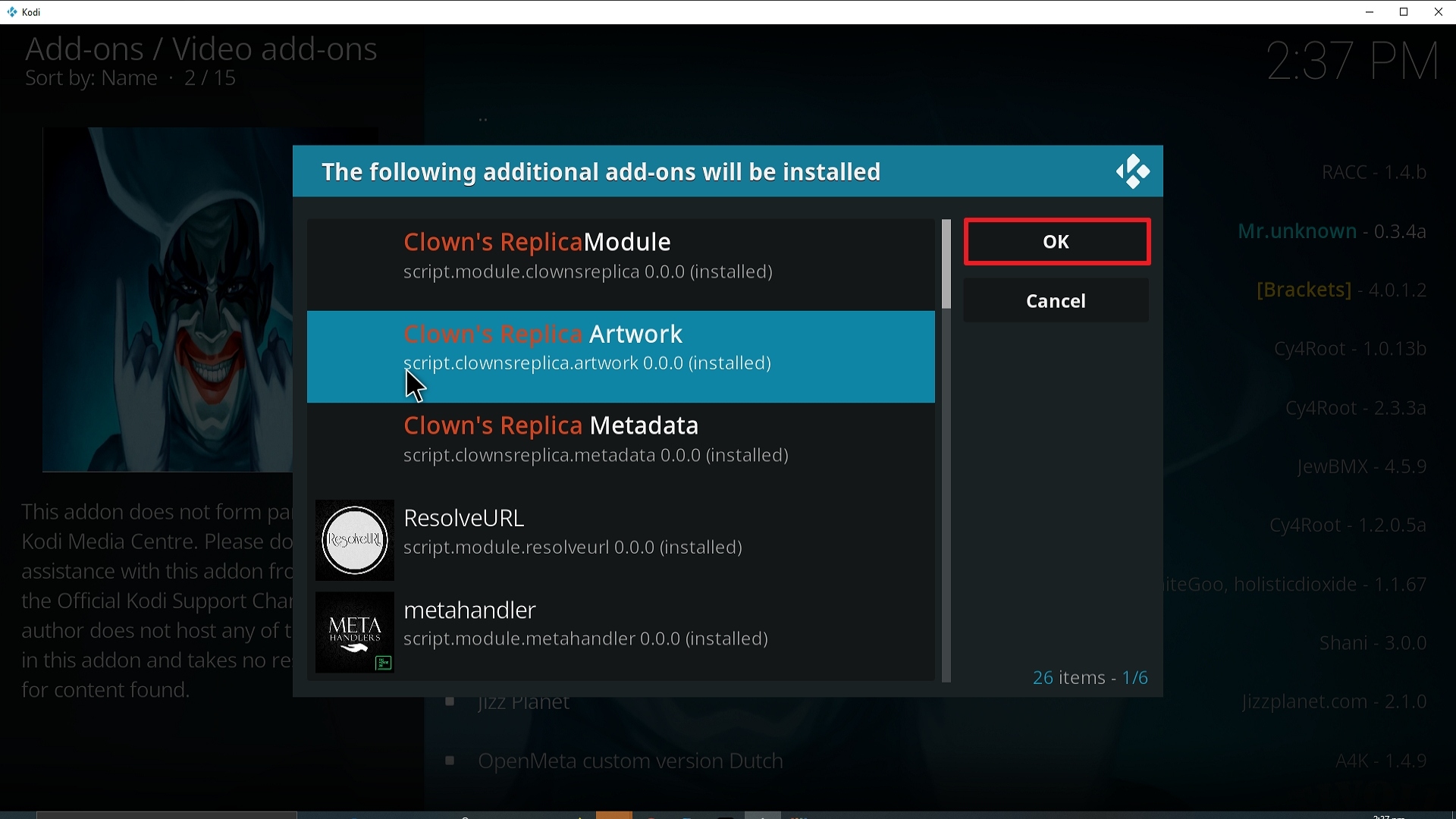Screen dimensions: 1456x819
Task: Choose the metahandler dependency name
Action: tap(470, 610)
